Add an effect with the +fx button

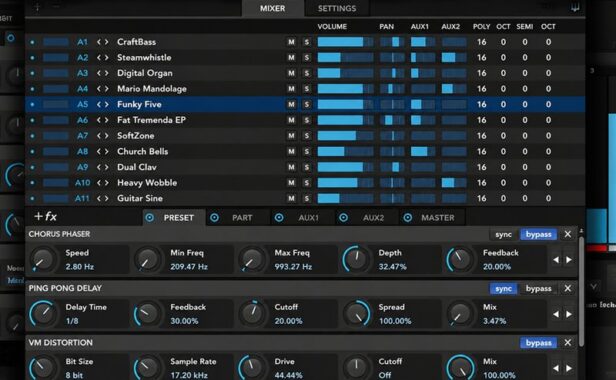click(x=46, y=217)
